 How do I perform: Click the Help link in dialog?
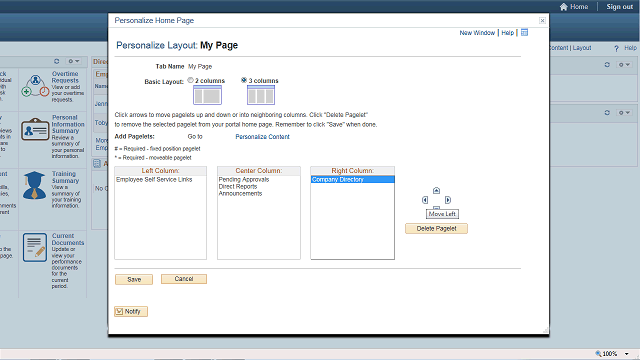(507, 33)
